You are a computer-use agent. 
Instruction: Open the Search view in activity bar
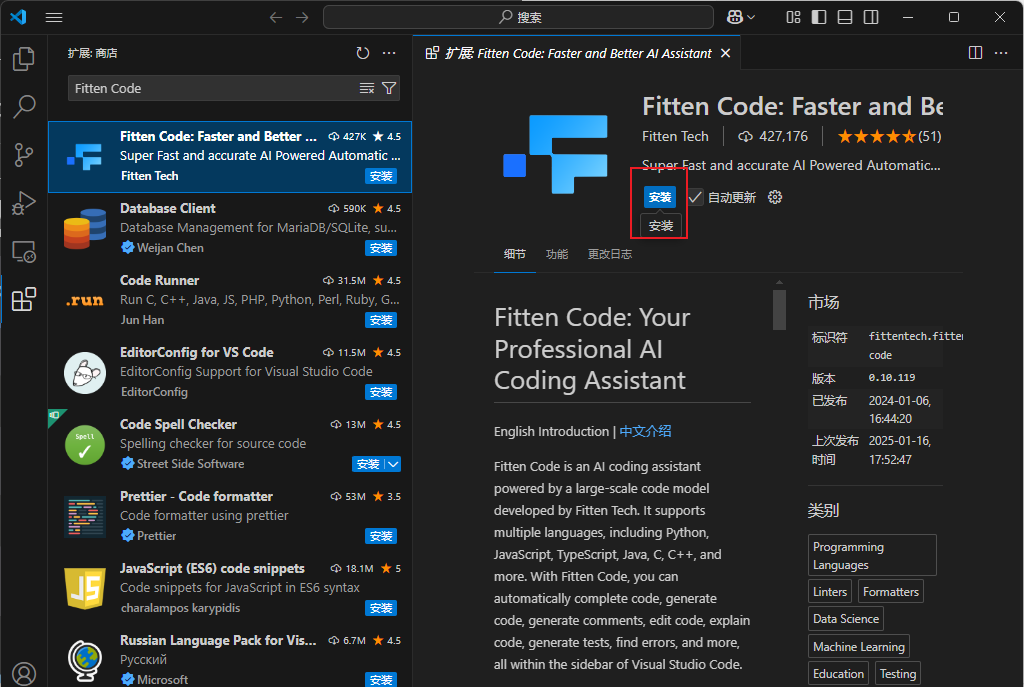click(x=24, y=106)
